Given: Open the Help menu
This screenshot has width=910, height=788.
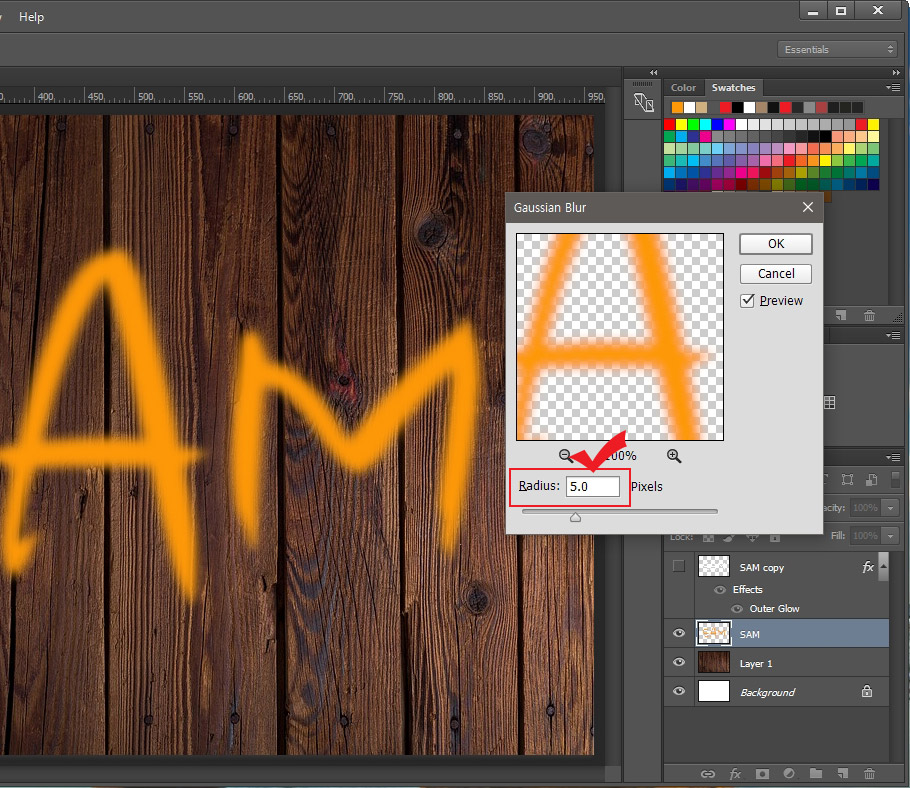Looking at the screenshot, I should click(x=31, y=17).
